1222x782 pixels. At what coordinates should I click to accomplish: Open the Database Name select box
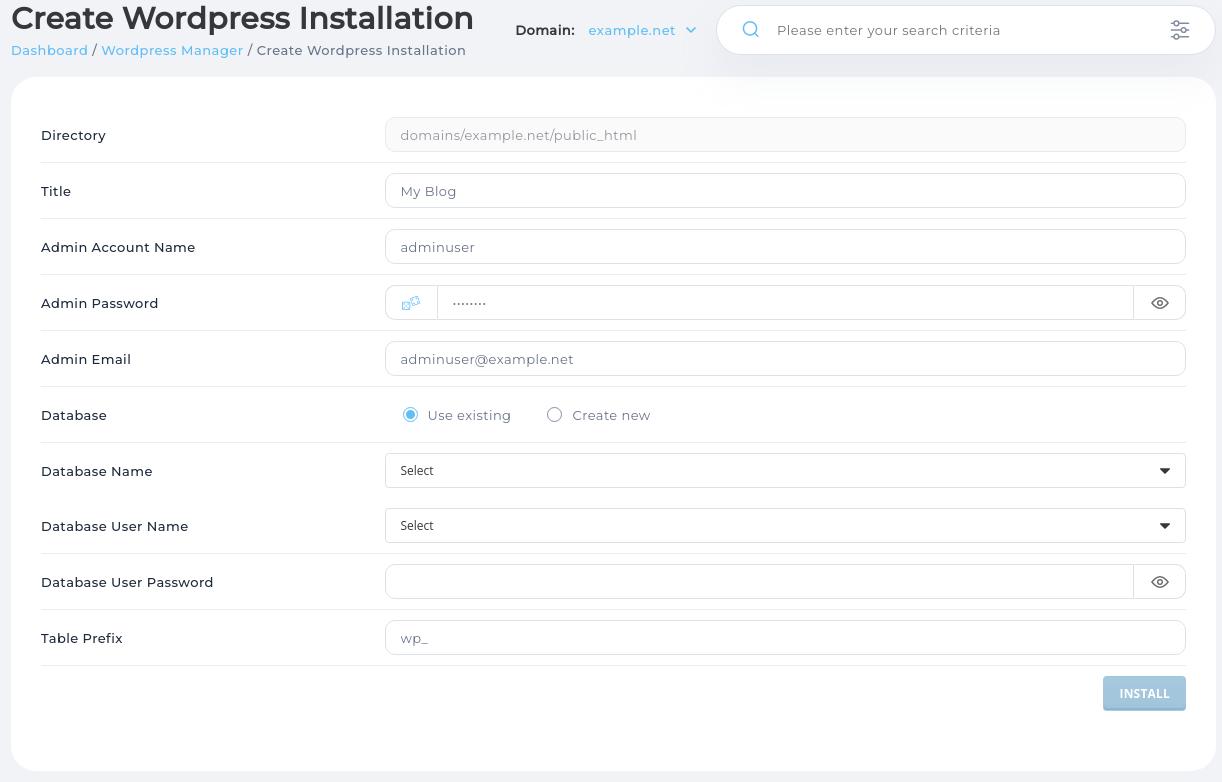click(x=785, y=470)
